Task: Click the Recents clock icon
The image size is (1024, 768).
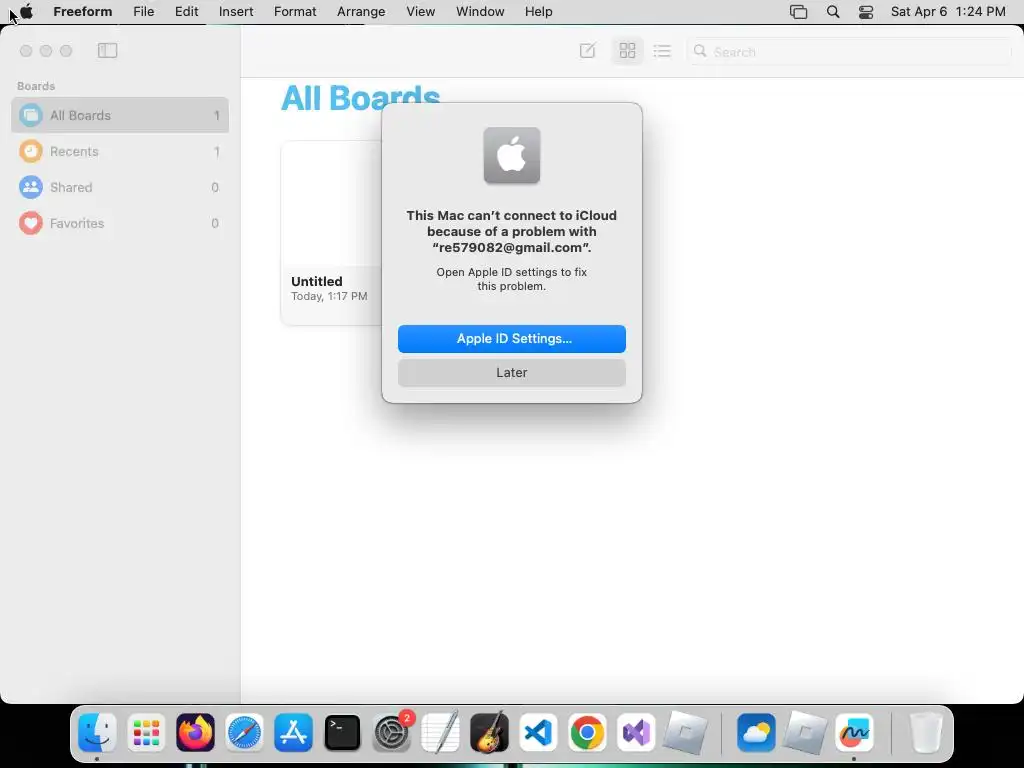Action: pos(30,152)
